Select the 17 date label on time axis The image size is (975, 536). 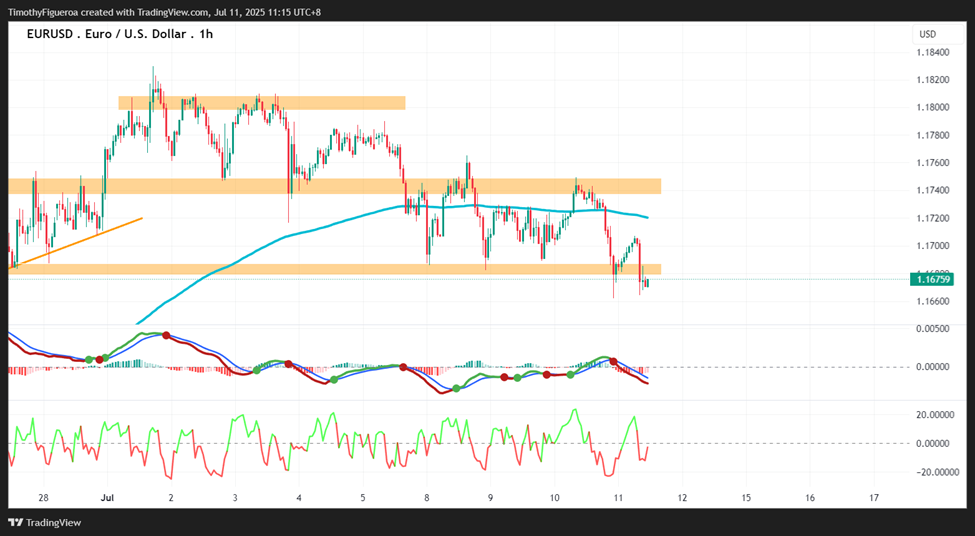point(874,498)
